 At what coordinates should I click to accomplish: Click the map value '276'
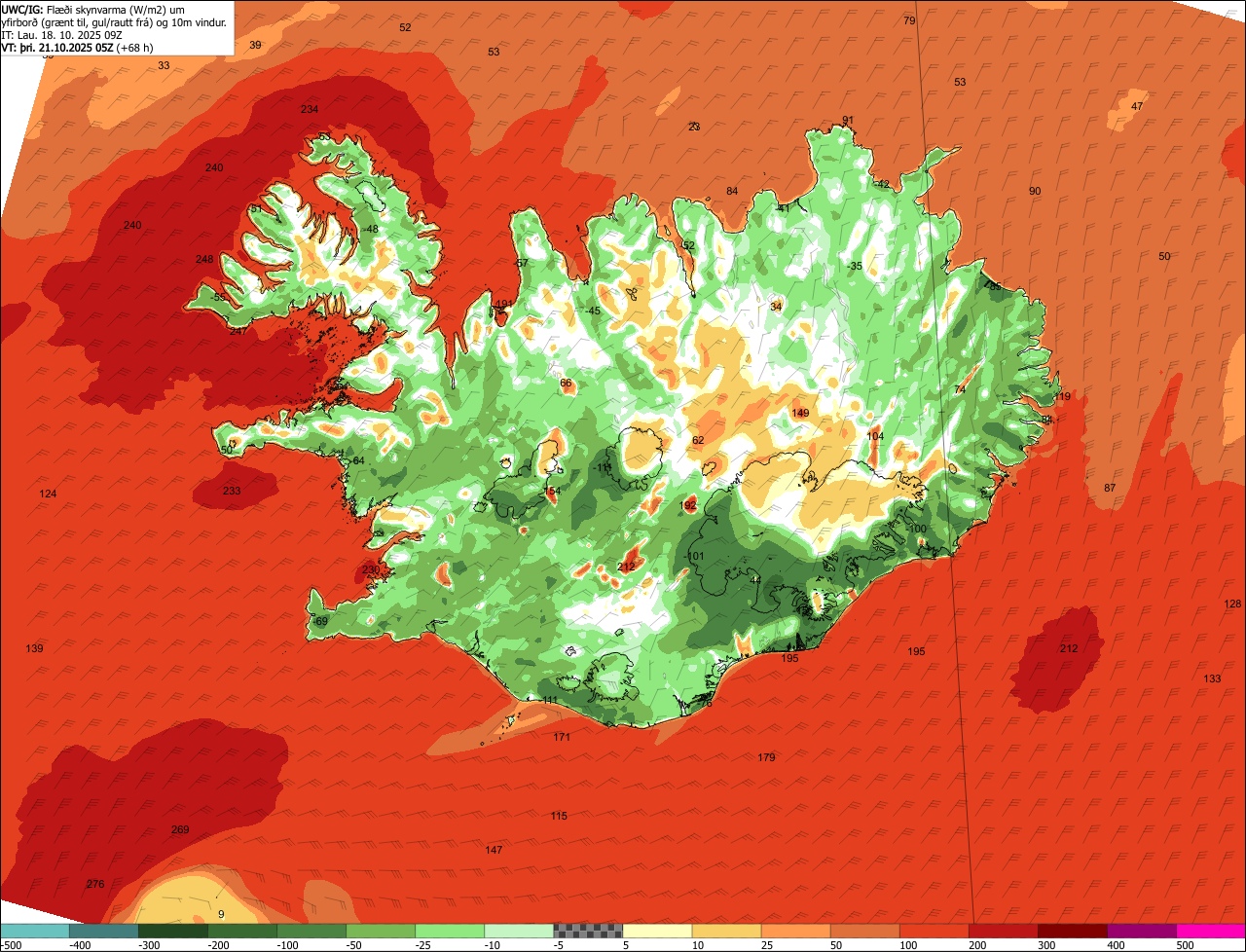click(94, 884)
